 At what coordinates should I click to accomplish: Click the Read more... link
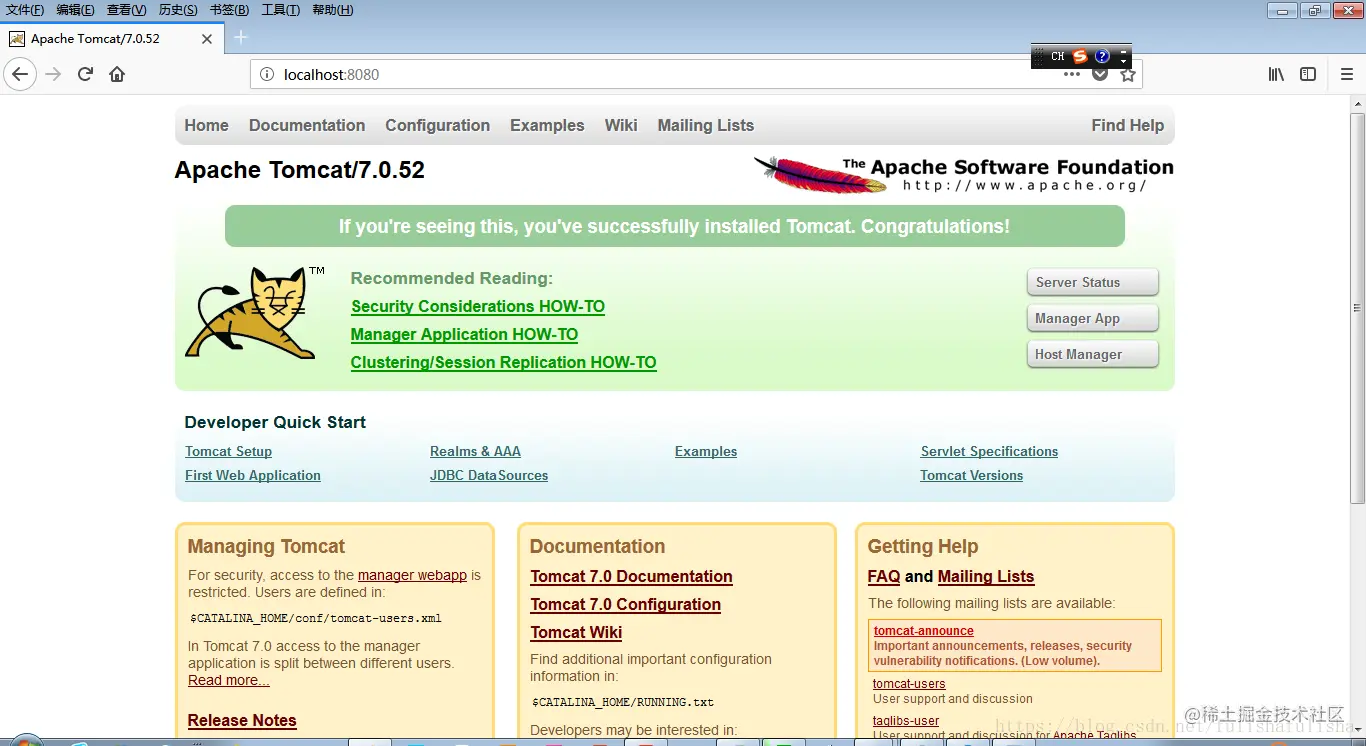(229, 681)
